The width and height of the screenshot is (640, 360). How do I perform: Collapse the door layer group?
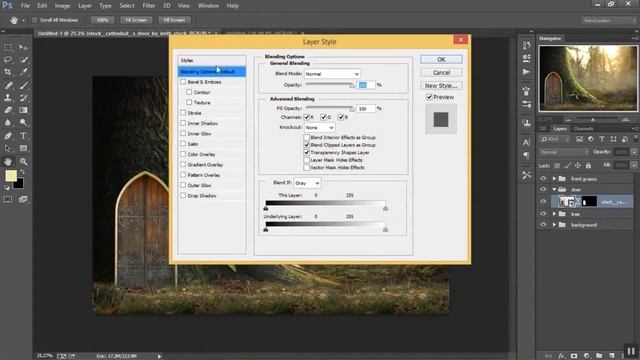tap(554, 189)
